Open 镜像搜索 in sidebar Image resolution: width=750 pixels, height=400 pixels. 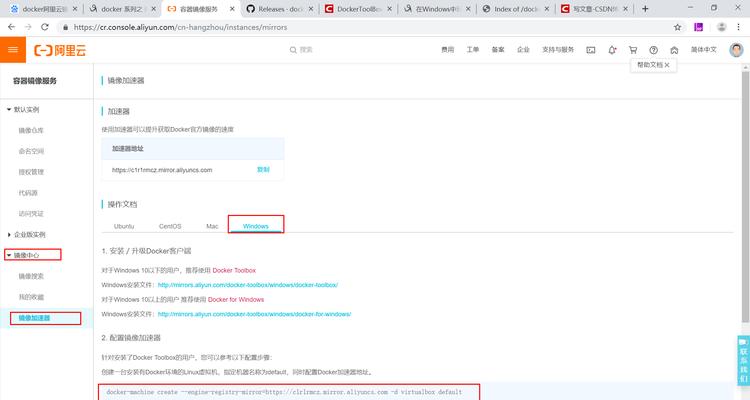(31, 276)
